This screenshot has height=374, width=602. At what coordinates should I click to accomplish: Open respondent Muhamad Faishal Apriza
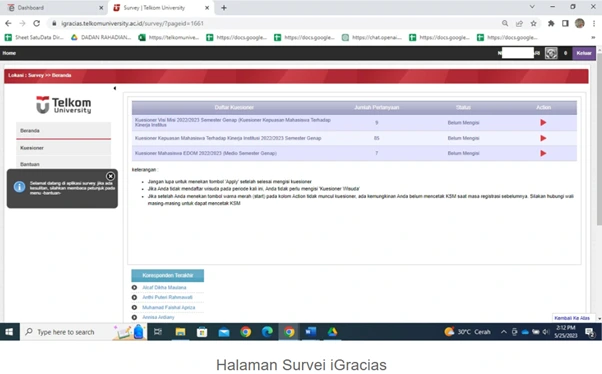169,307
